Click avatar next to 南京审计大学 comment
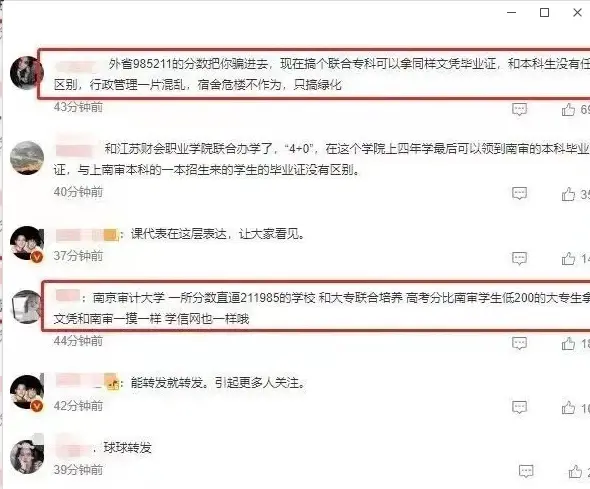The image size is (590, 489). pos(26,307)
